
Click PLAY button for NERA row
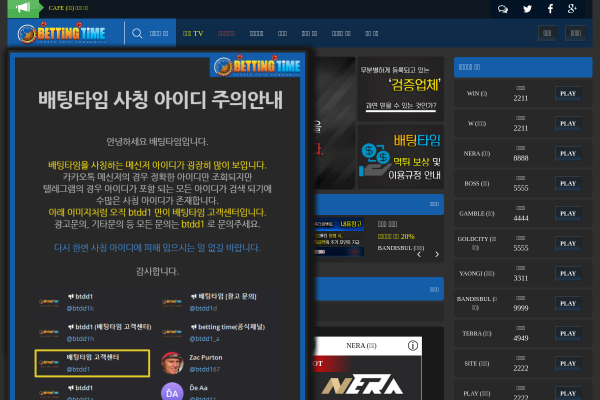point(568,153)
